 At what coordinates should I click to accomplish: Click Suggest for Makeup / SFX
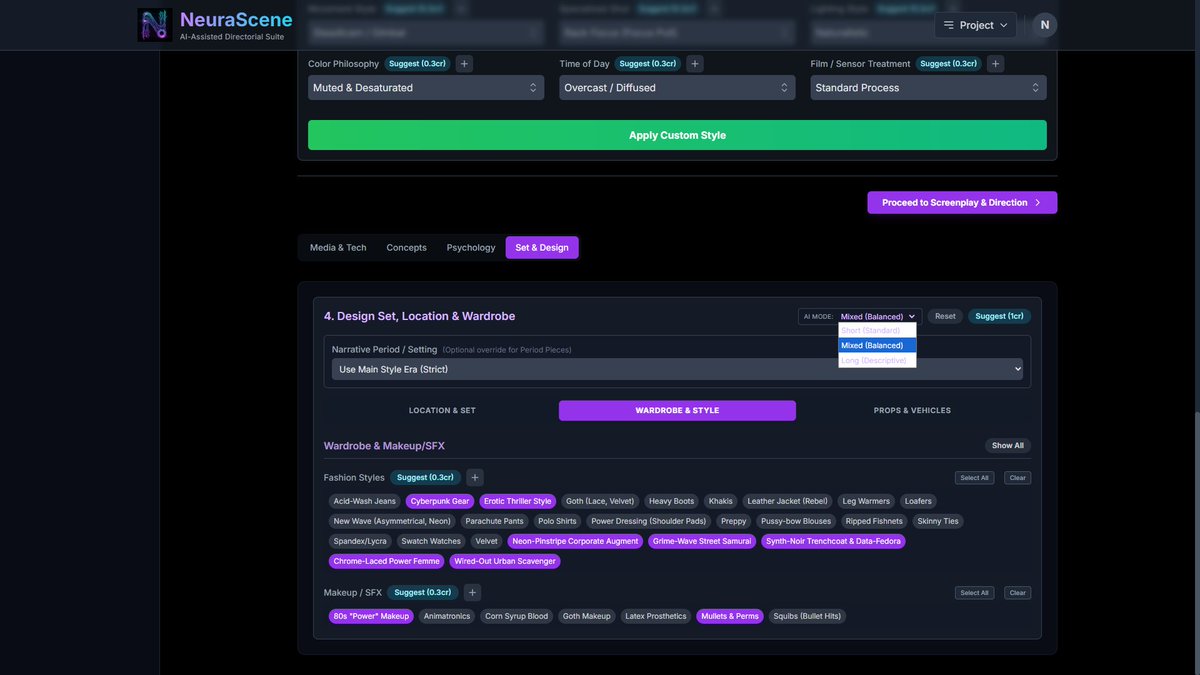click(x=424, y=593)
